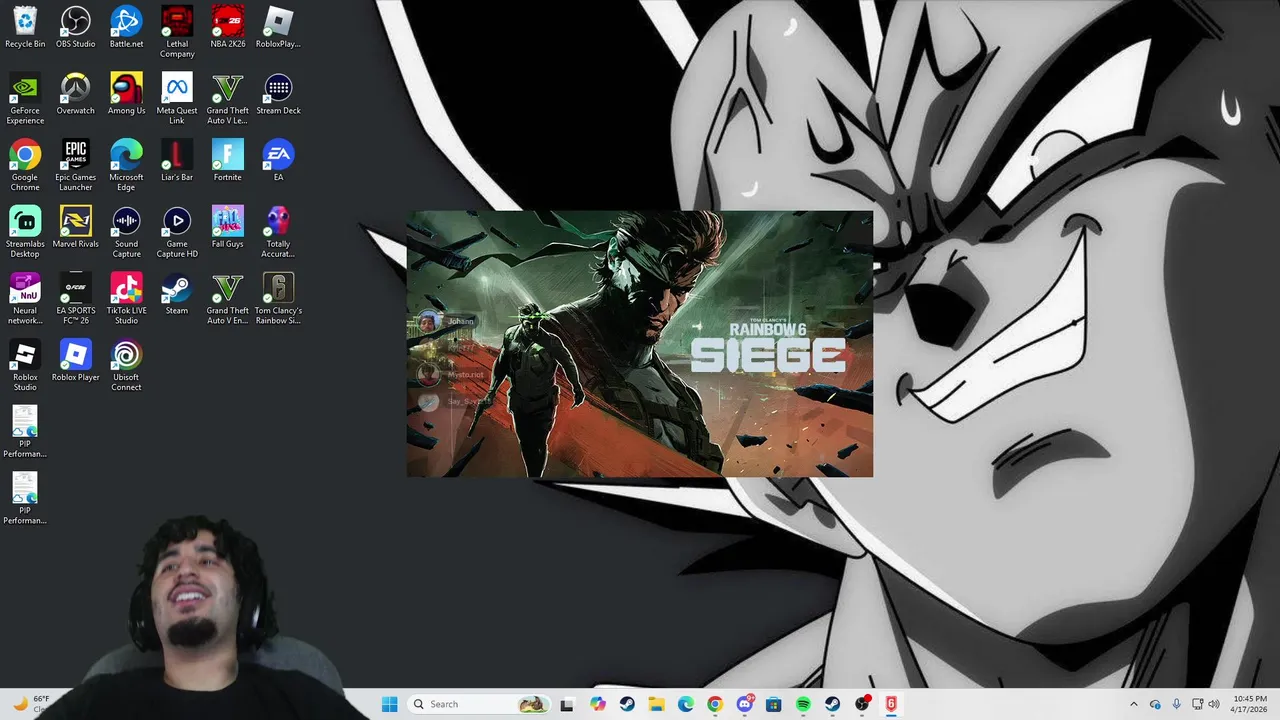
Task: Open the Roblox Player desktop shortcut
Action: click(x=75, y=361)
